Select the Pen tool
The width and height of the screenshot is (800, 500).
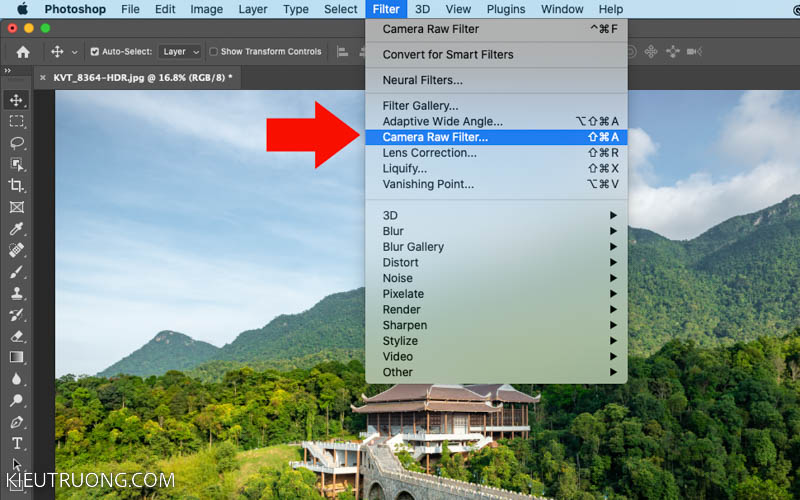click(x=16, y=422)
